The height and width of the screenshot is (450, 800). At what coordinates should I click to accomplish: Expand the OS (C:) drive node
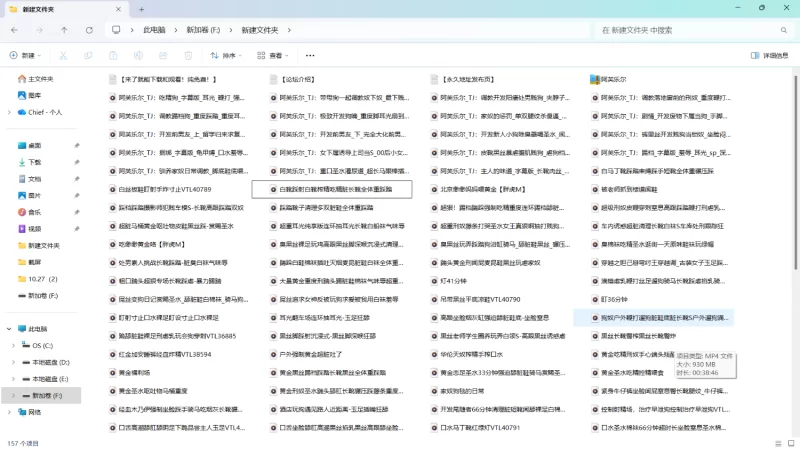pos(13,345)
